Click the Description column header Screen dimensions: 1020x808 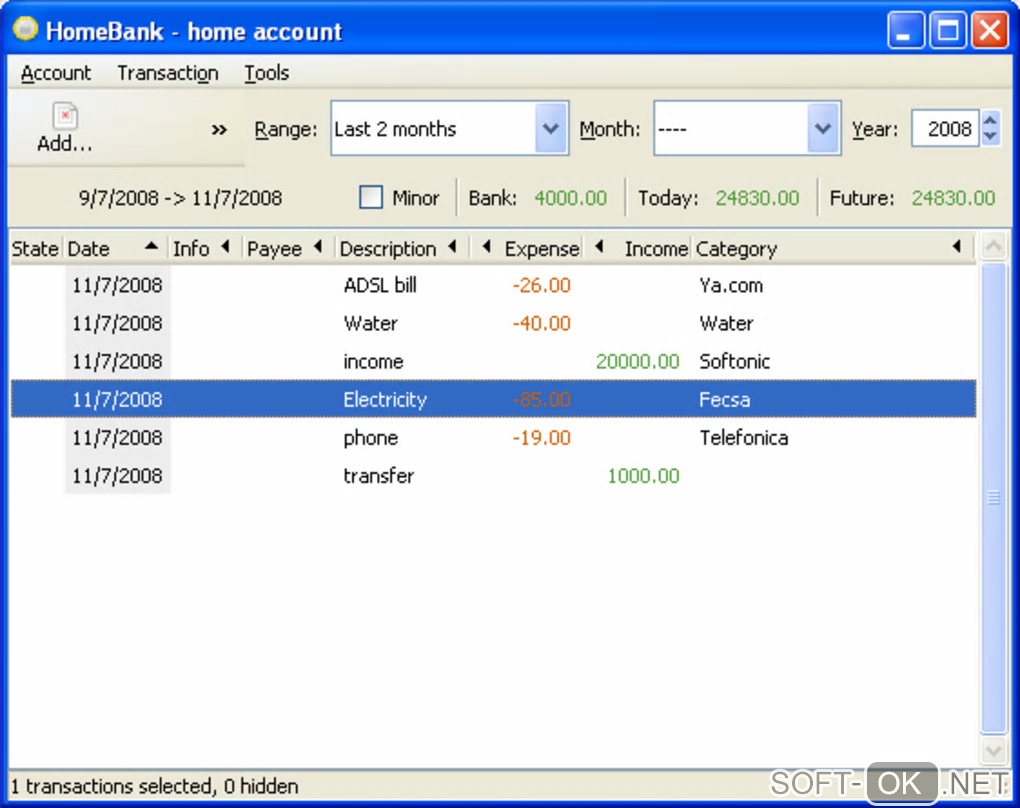point(402,249)
